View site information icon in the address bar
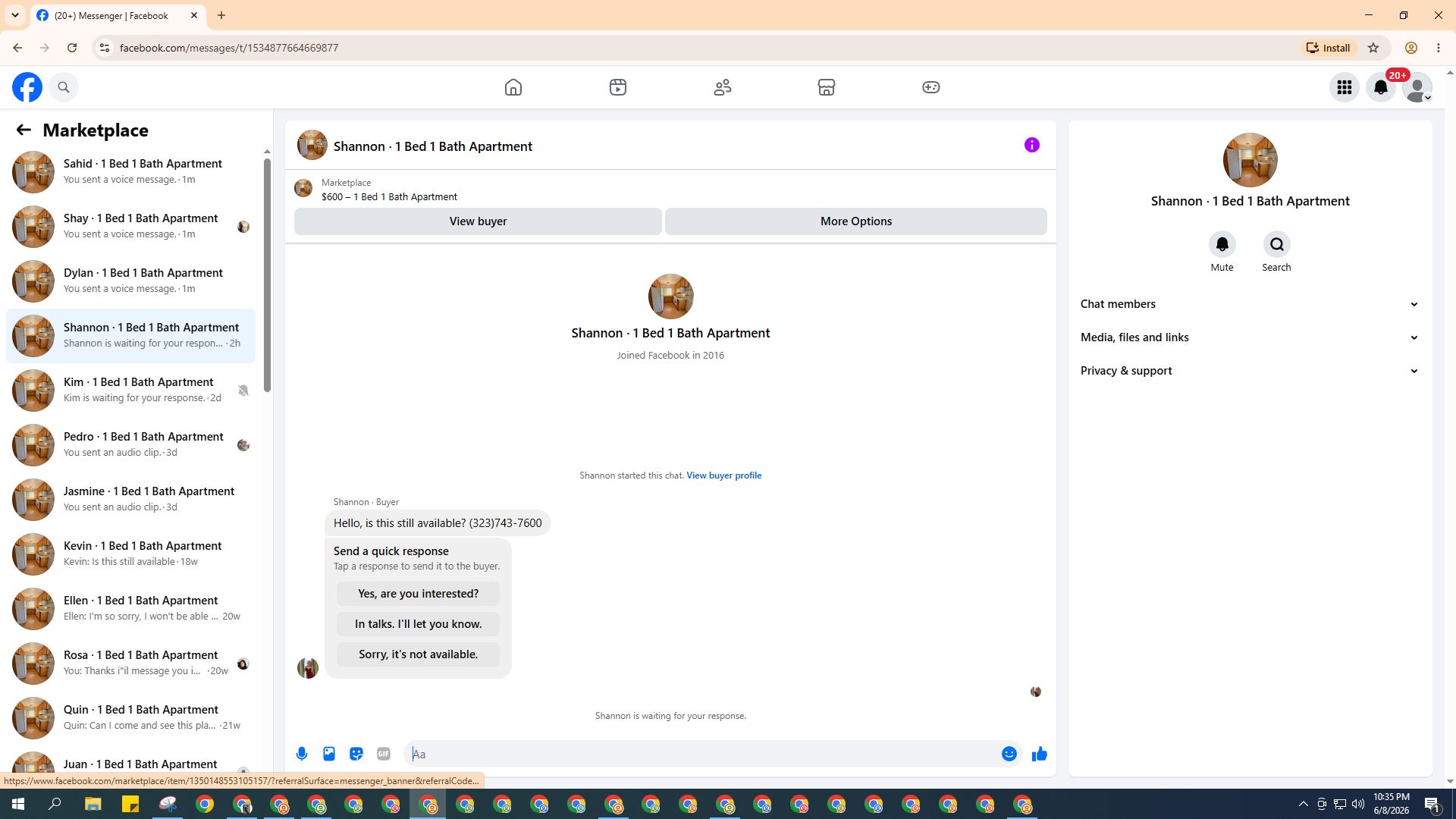This screenshot has height=819, width=1456. point(105,48)
